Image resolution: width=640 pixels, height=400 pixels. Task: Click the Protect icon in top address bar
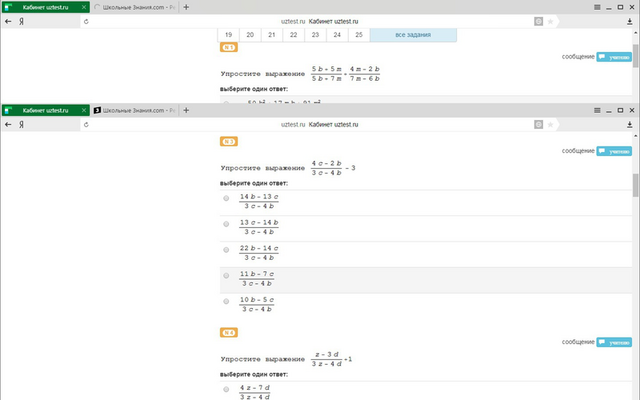point(538,22)
